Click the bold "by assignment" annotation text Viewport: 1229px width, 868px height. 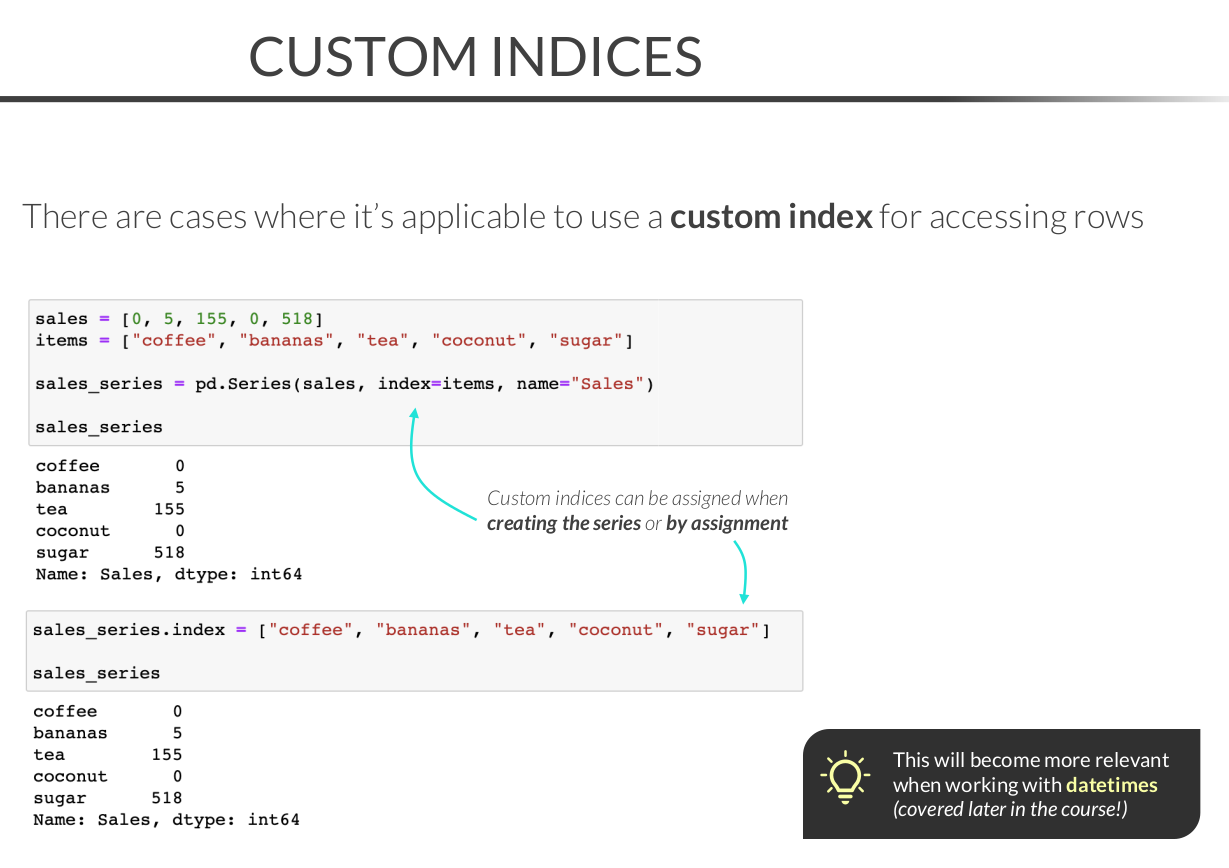click(727, 523)
